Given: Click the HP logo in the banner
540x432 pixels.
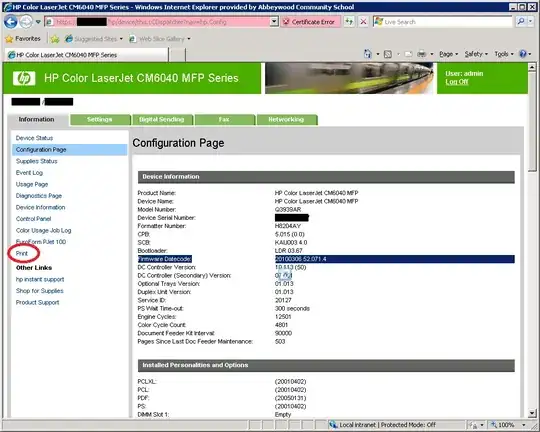Looking at the screenshot, I should pyautogui.click(x=24, y=78).
